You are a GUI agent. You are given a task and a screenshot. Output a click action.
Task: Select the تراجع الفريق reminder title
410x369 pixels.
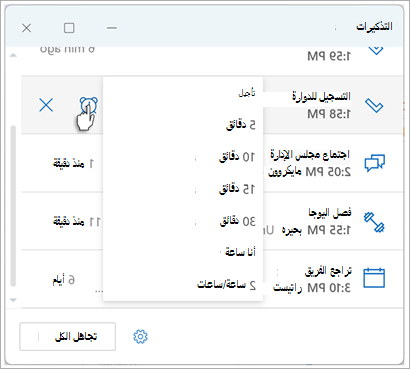click(x=328, y=271)
